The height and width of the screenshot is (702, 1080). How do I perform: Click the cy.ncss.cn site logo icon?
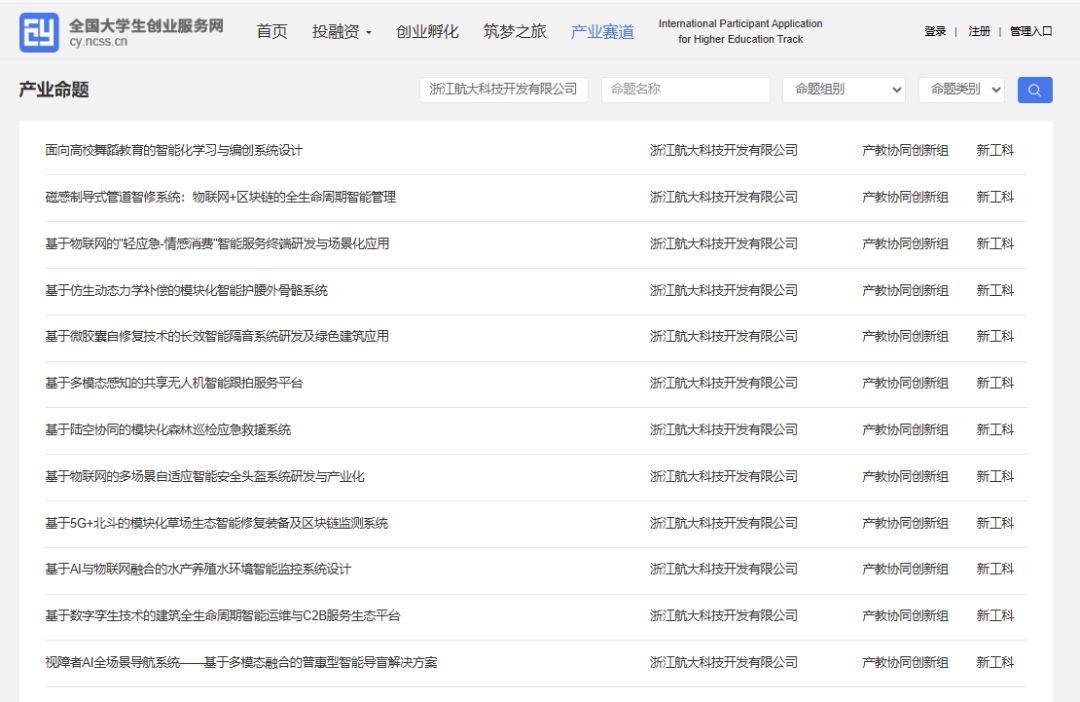click(x=39, y=32)
